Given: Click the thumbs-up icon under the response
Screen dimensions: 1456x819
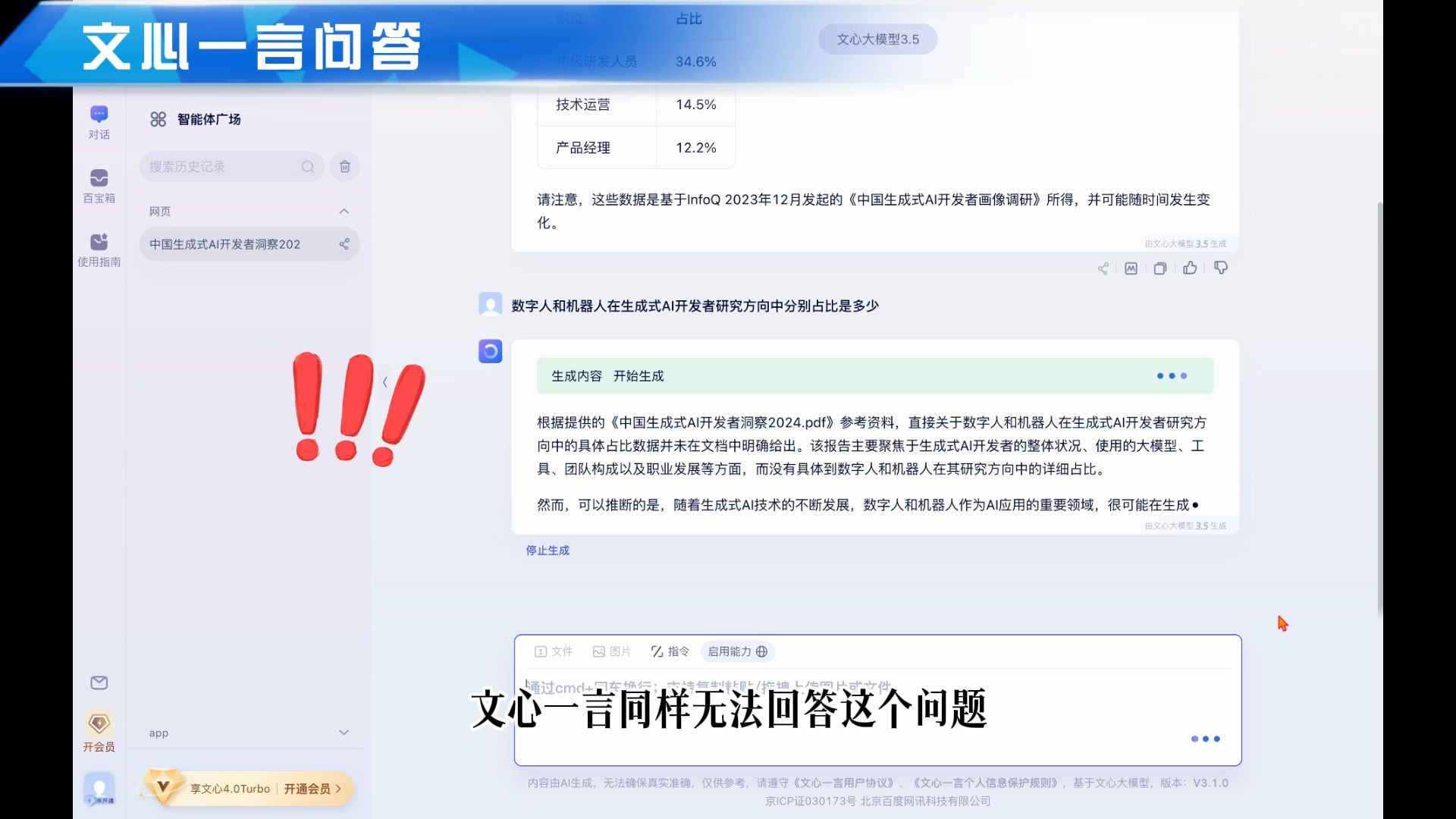Looking at the screenshot, I should point(1190,268).
